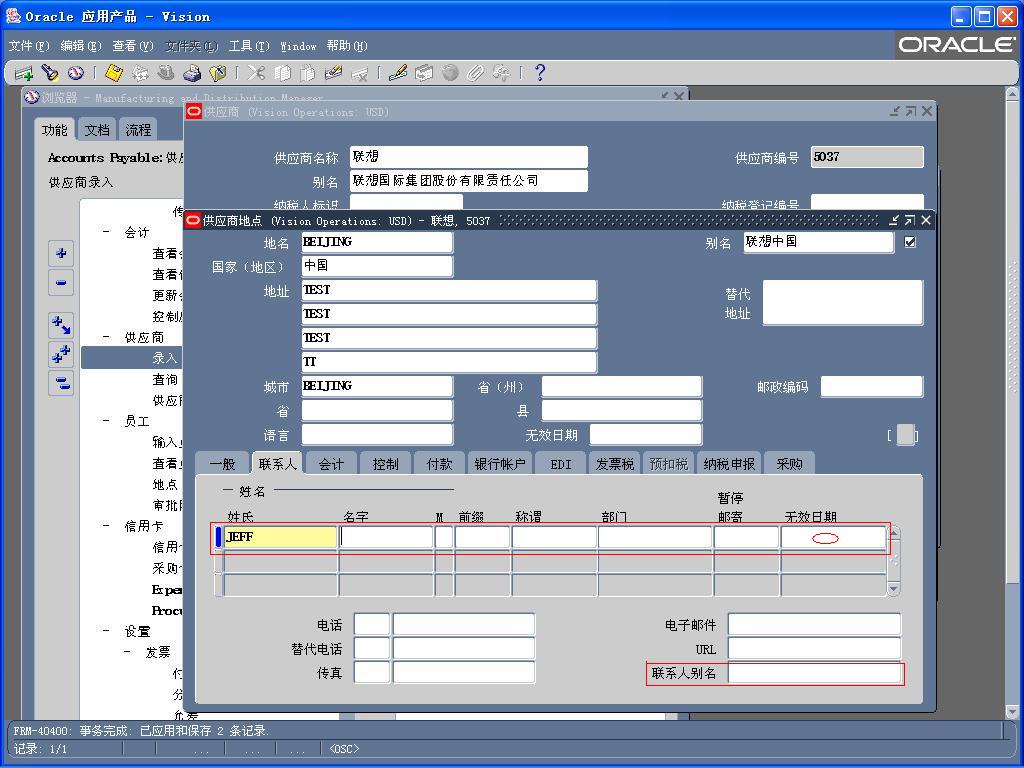Collapse the 供应商 tree node
This screenshot has width=1024, height=768.
pyautogui.click(x=106, y=337)
